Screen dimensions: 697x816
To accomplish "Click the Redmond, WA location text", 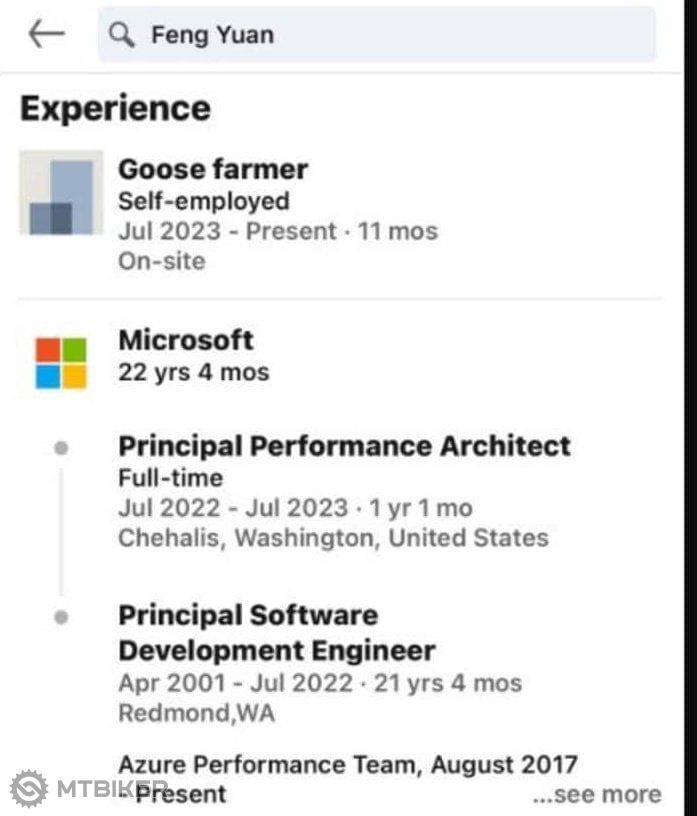I will click(x=196, y=713).
